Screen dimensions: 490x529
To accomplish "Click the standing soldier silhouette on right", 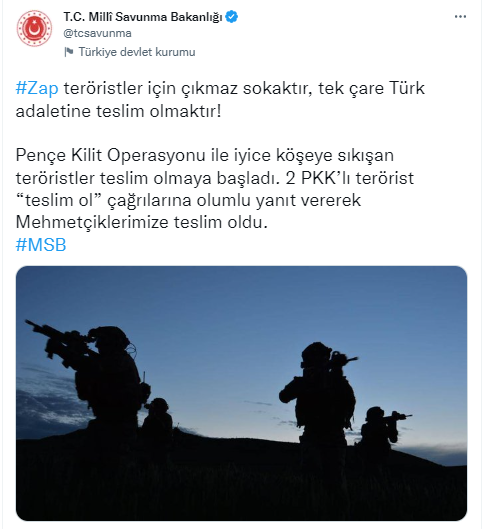I will 321,395.
